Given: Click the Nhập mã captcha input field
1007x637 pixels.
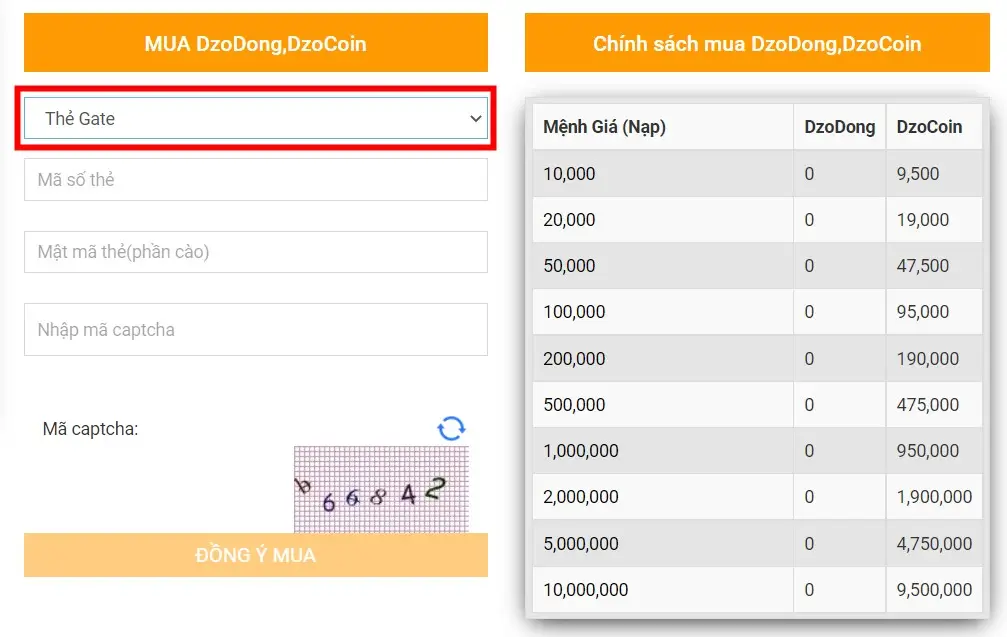Looking at the screenshot, I should [x=255, y=330].
